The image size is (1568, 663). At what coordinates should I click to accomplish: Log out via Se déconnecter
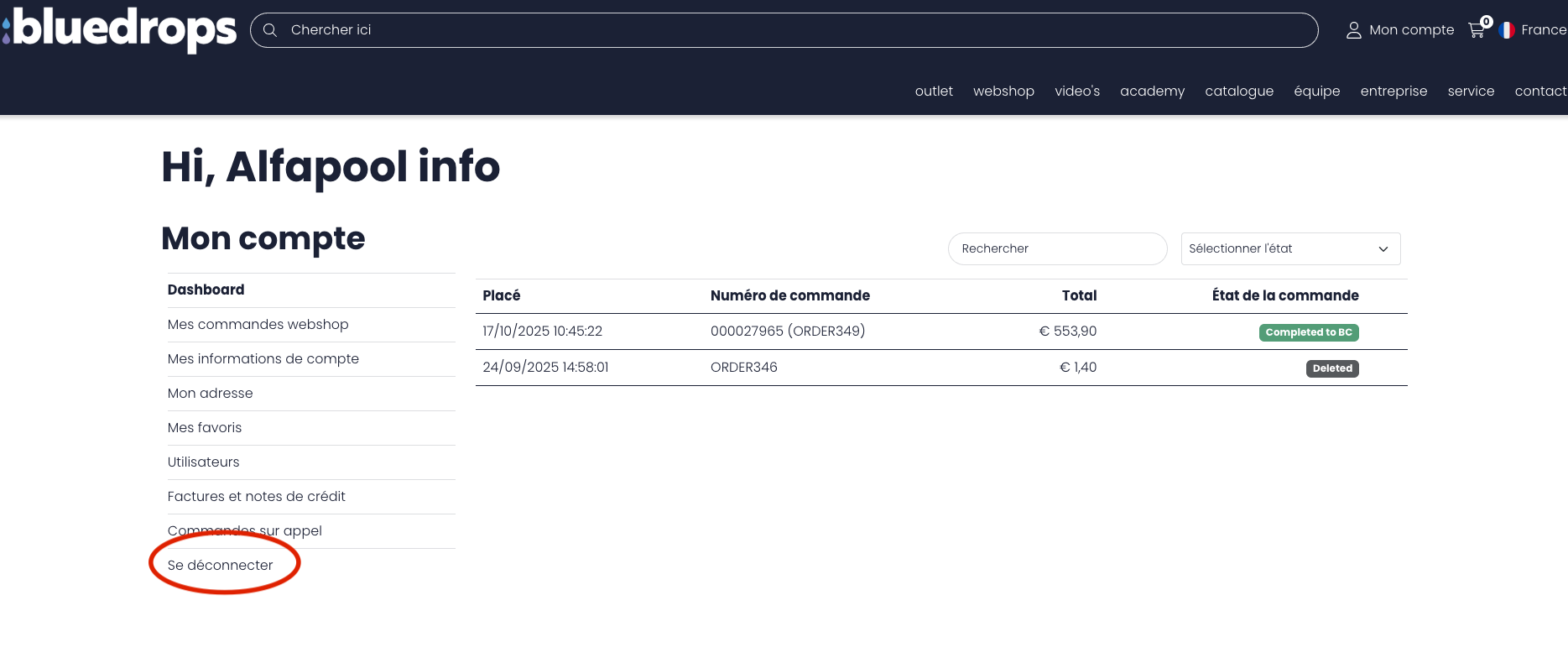(x=220, y=565)
